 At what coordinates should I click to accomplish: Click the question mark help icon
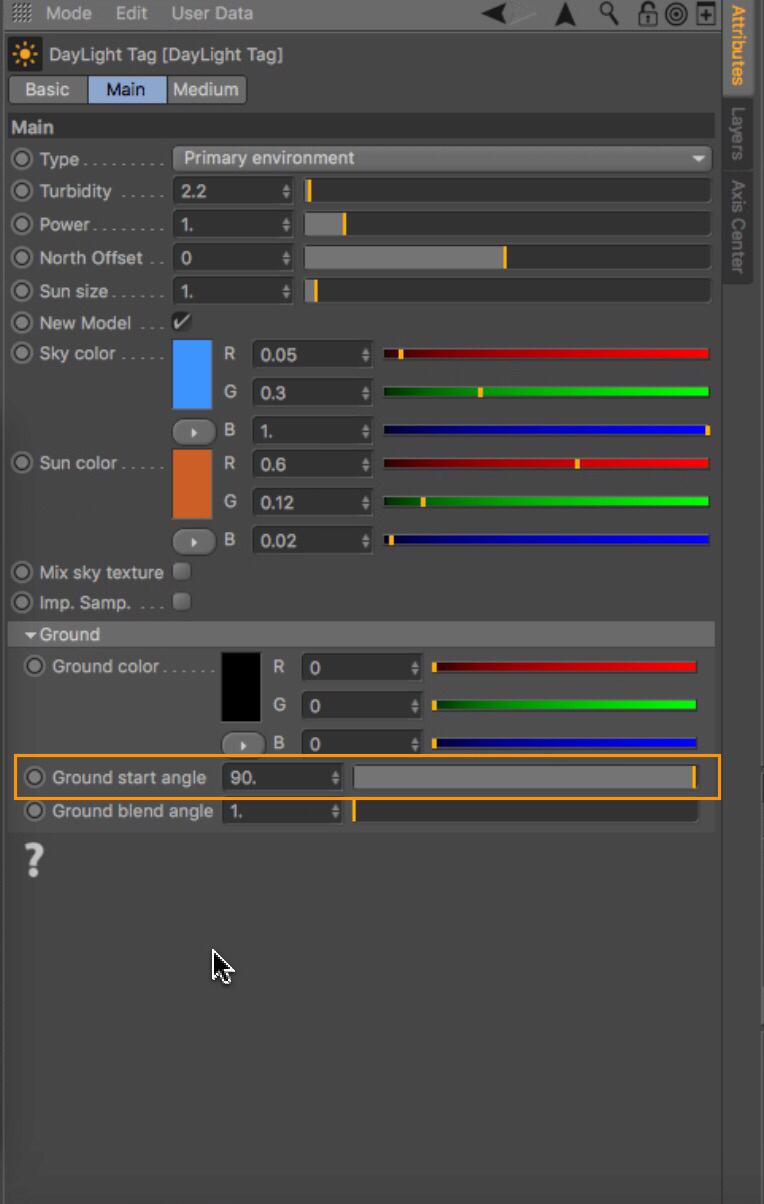(x=34, y=860)
